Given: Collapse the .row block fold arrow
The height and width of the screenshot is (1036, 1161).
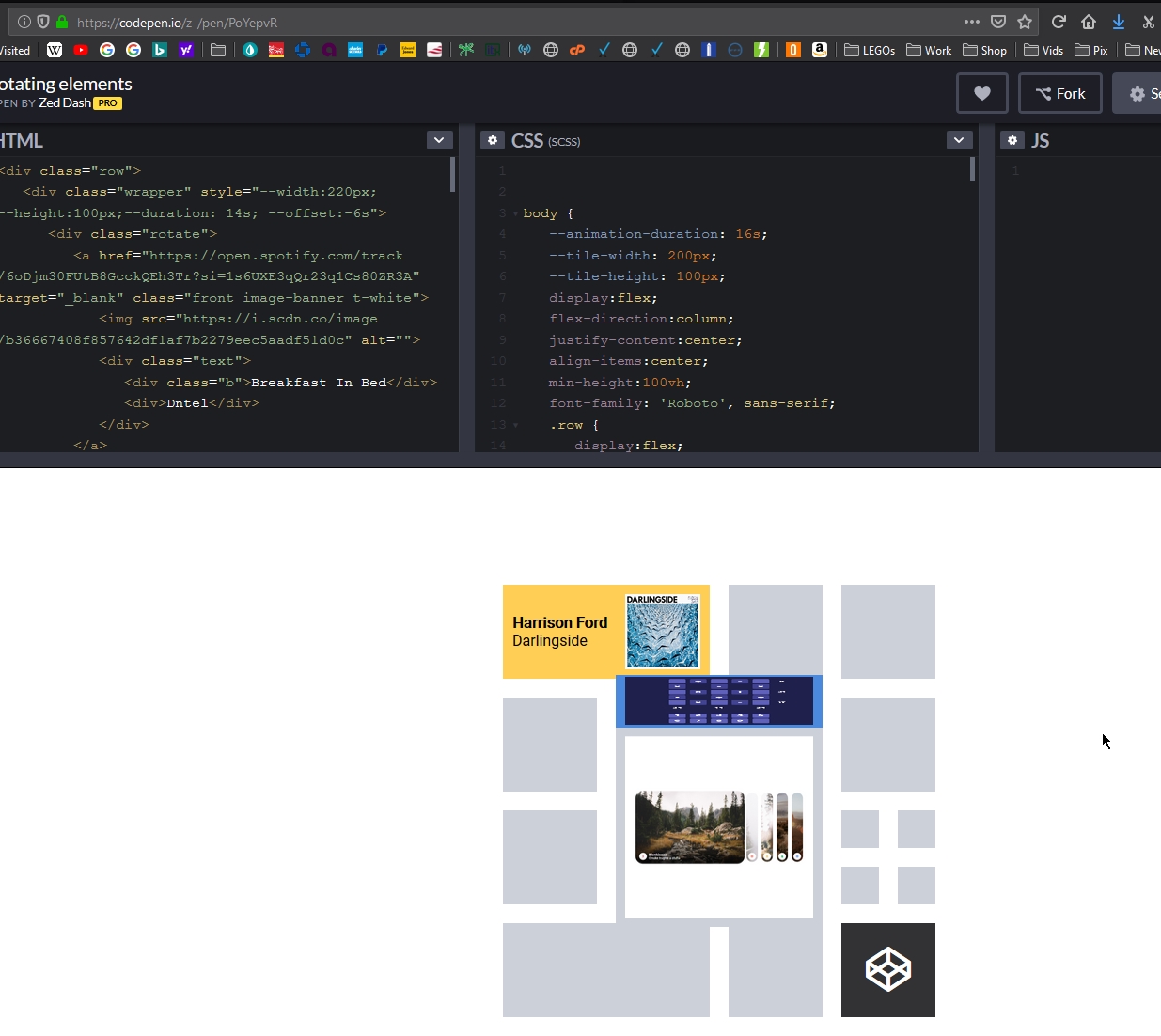Looking at the screenshot, I should (516, 425).
